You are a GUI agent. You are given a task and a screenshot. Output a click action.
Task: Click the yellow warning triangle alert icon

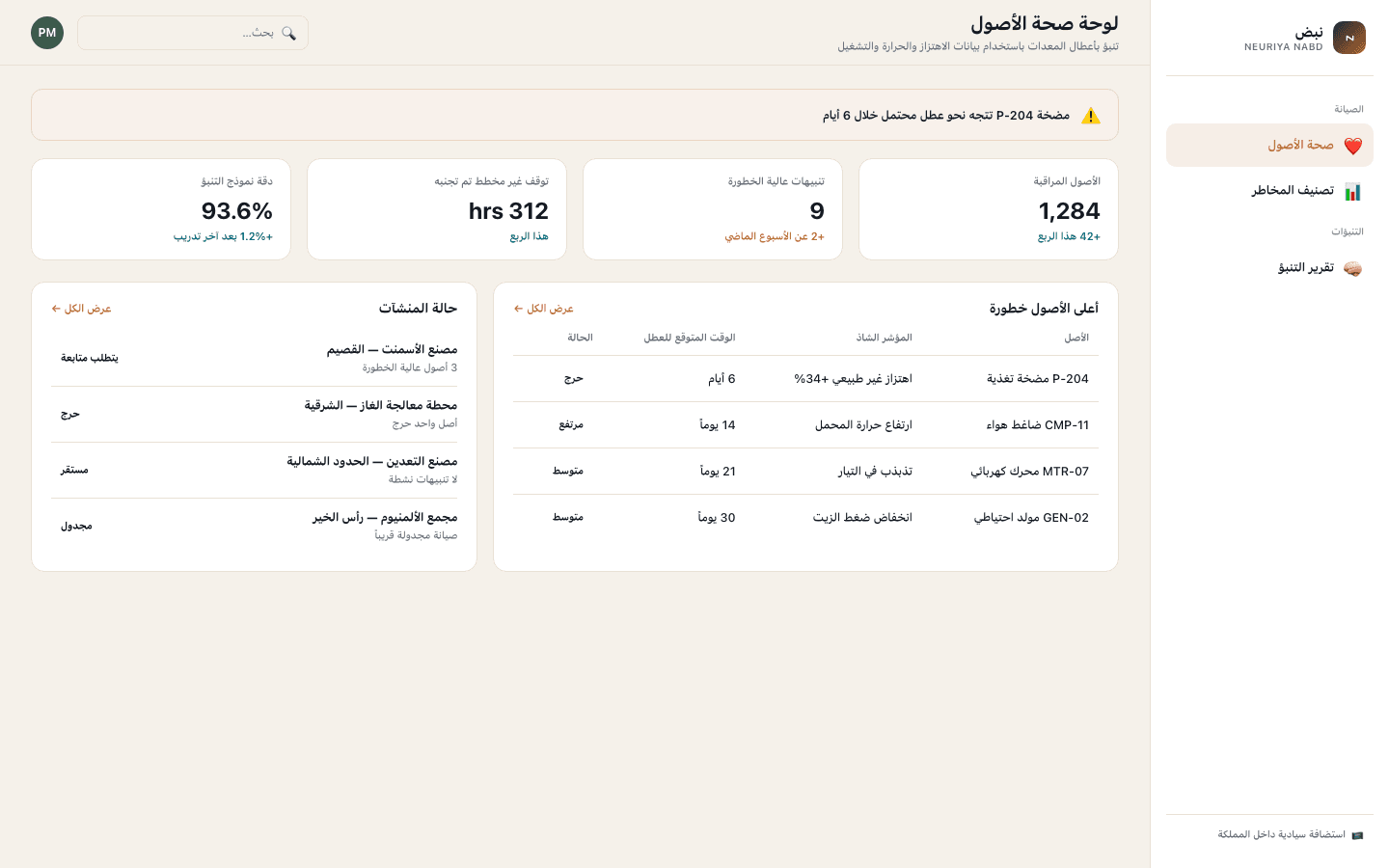pos(1091,116)
